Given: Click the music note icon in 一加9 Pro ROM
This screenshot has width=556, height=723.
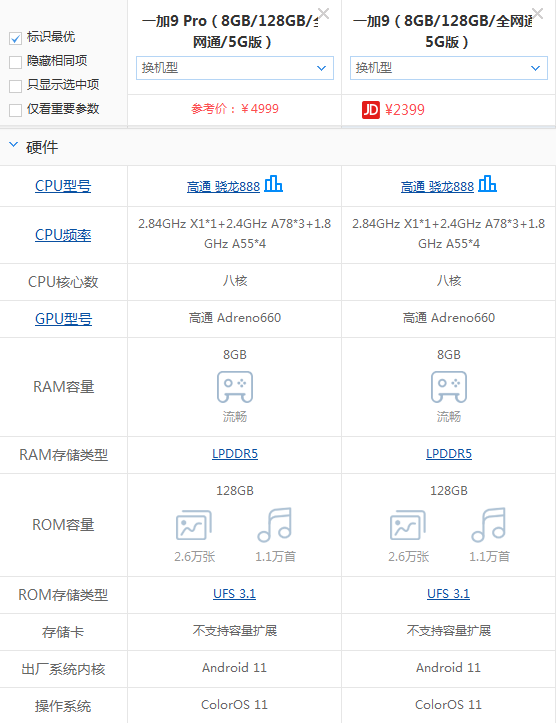Looking at the screenshot, I should (275, 525).
